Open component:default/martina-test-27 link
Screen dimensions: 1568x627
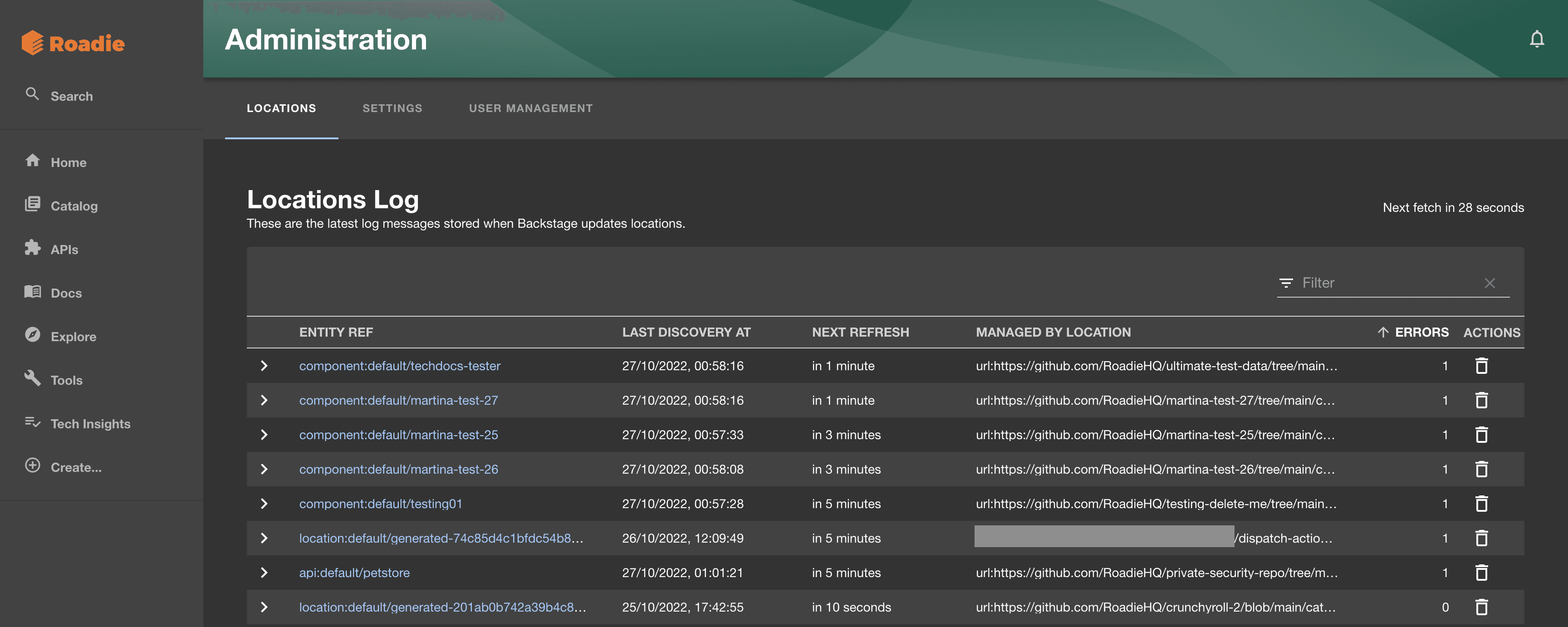[x=398, y=401]
